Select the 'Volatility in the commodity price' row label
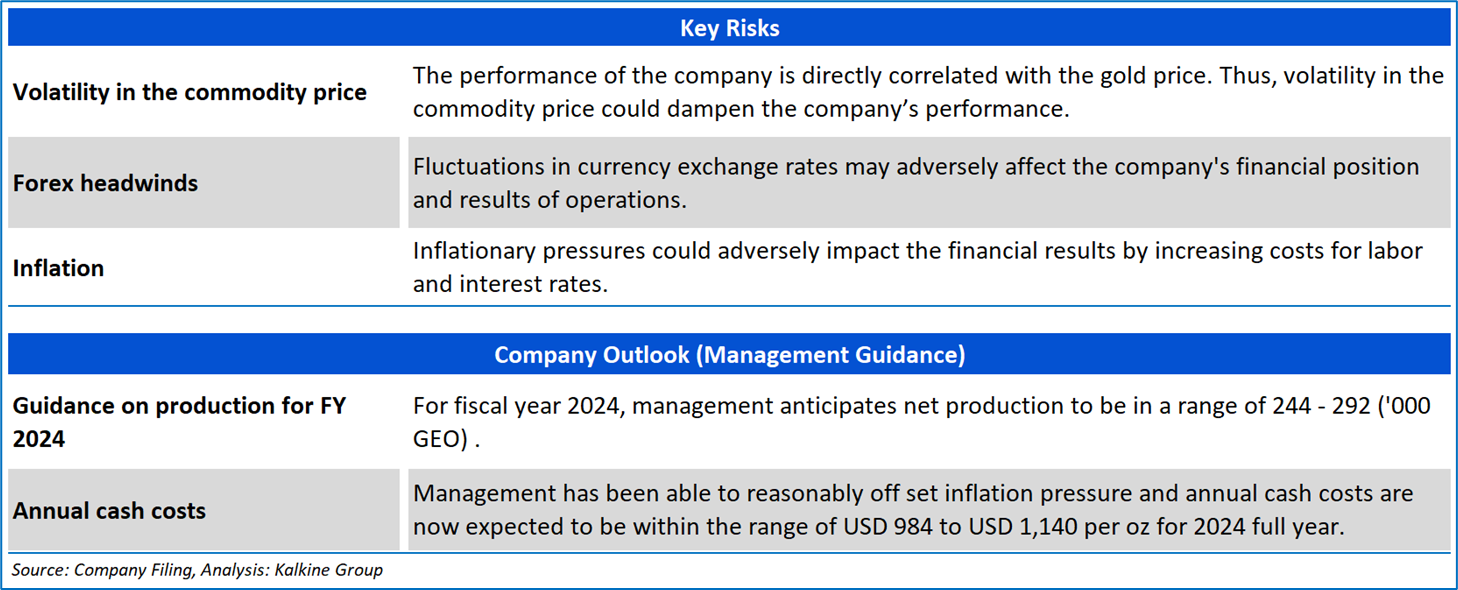 (x=190, y=92)
